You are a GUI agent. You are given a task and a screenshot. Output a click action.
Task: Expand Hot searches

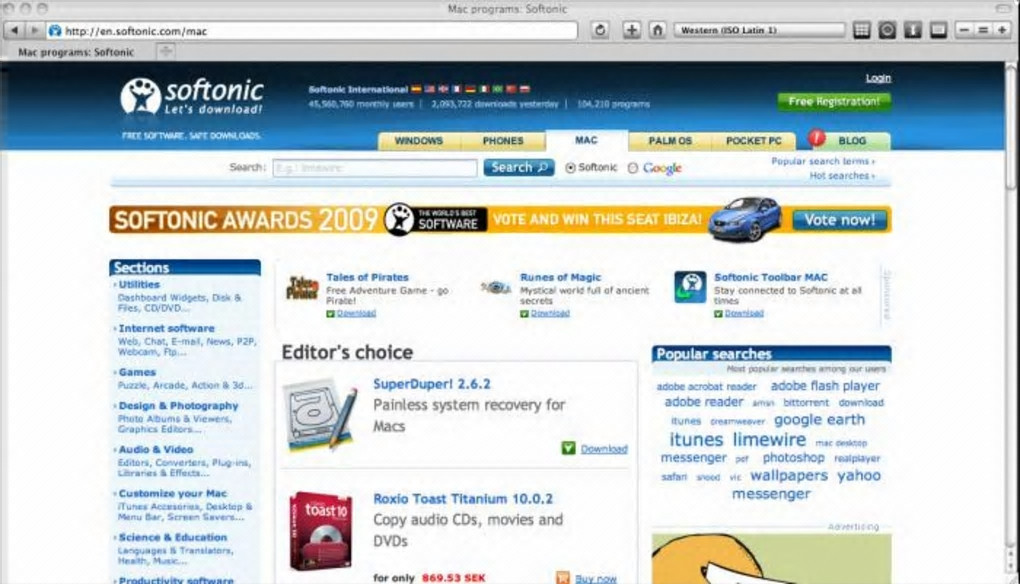point(842,176)
